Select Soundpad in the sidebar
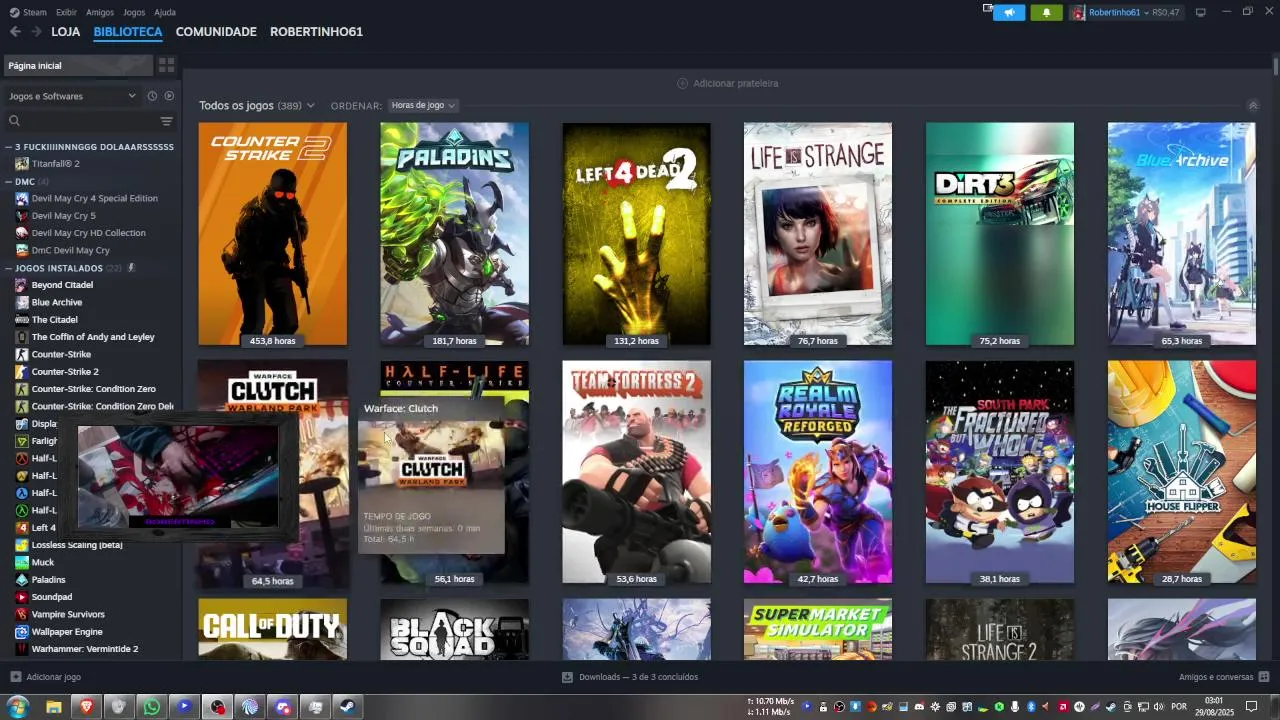1280x720 pixels. (x=52, y=597)
